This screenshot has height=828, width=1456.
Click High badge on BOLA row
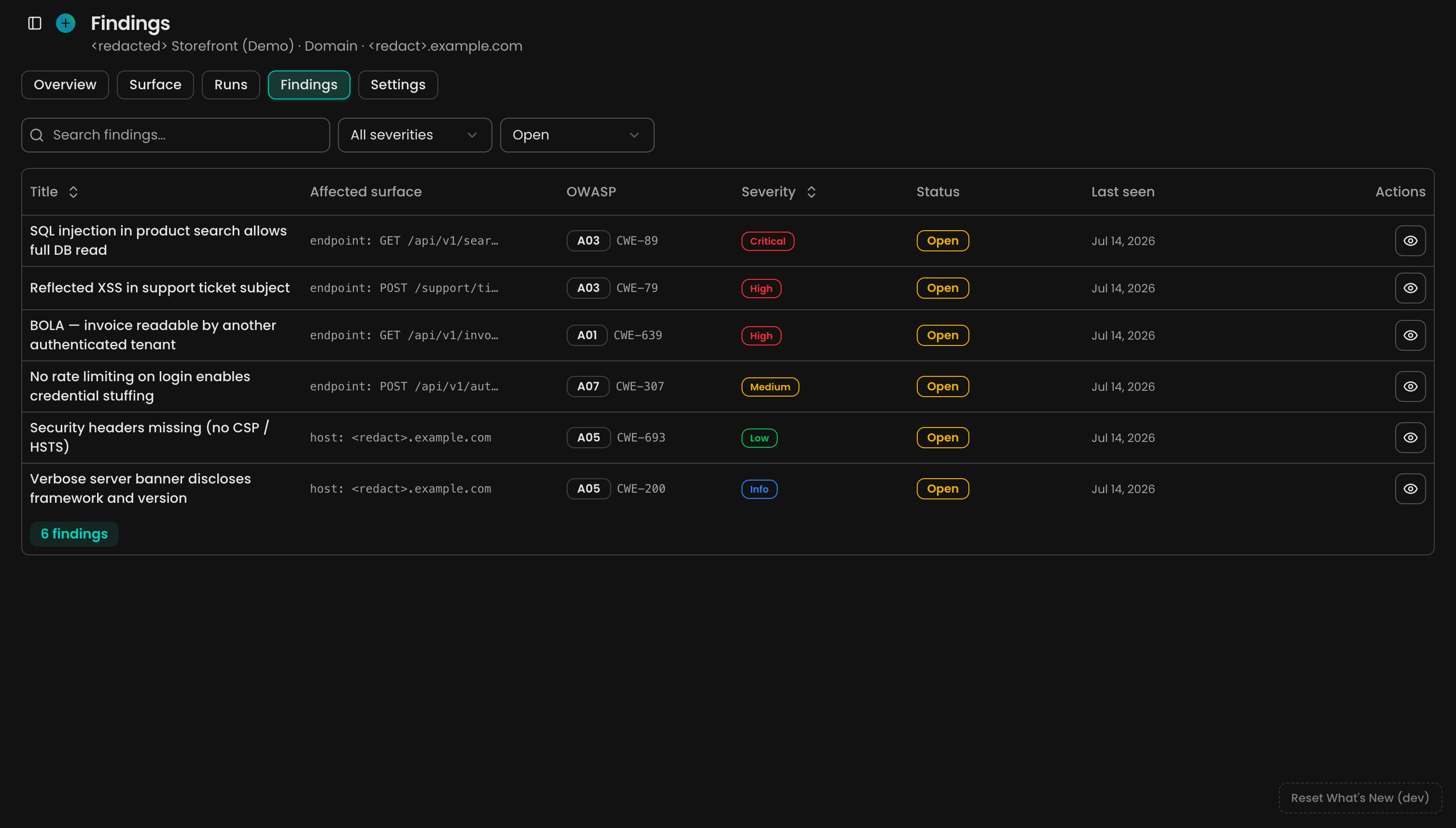coord(761,335)
